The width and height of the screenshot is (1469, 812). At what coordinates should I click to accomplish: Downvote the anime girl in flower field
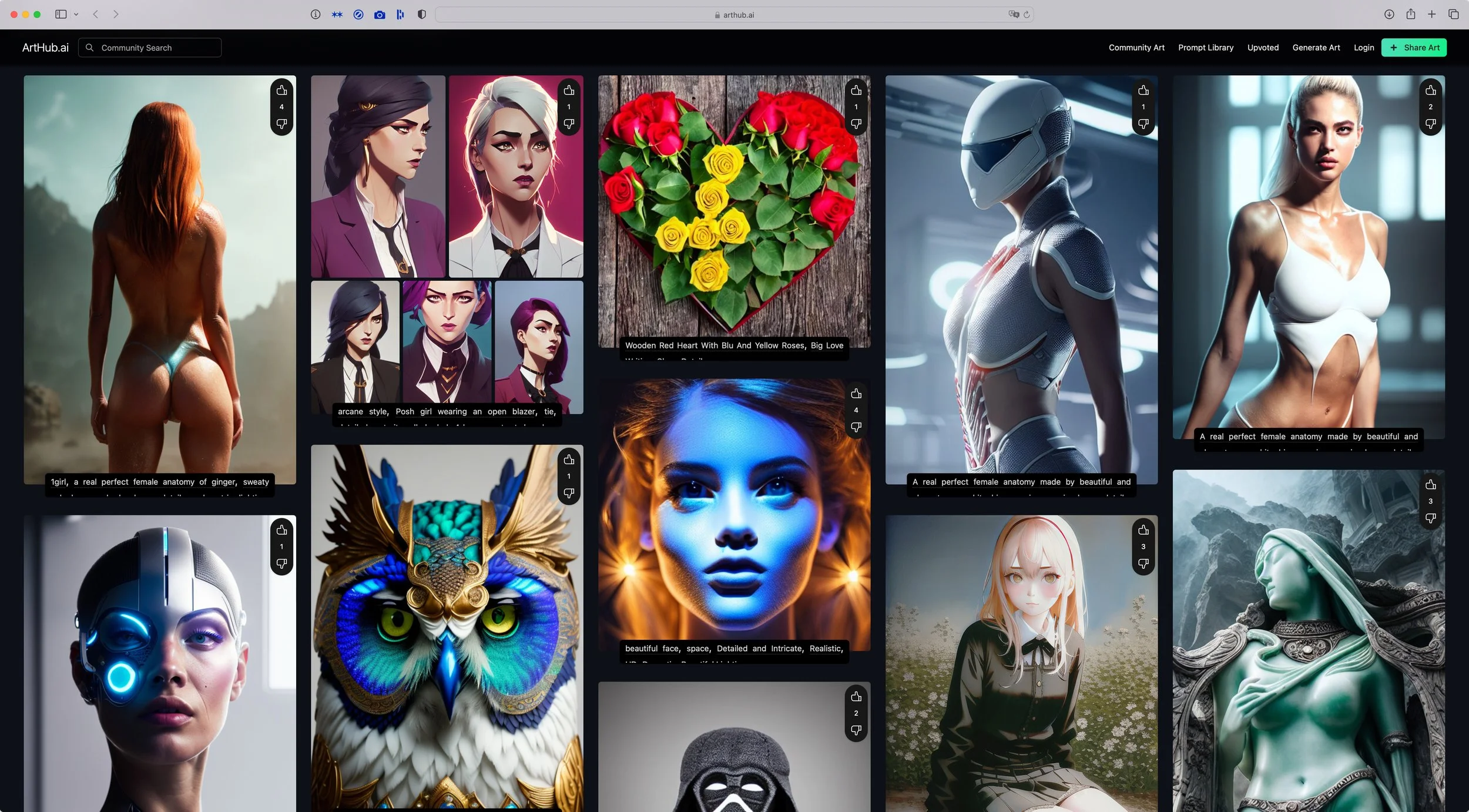coord(1143,564)
